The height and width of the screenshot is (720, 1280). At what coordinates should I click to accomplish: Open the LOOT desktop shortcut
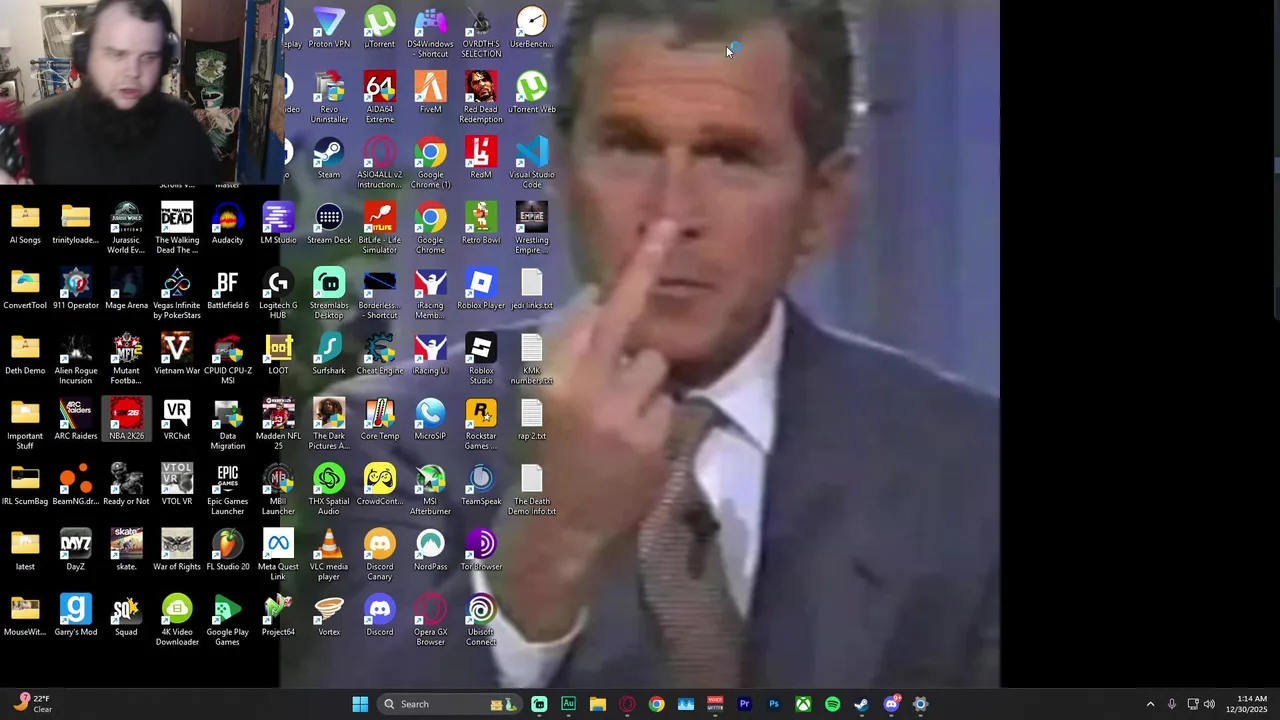(278, 354)
